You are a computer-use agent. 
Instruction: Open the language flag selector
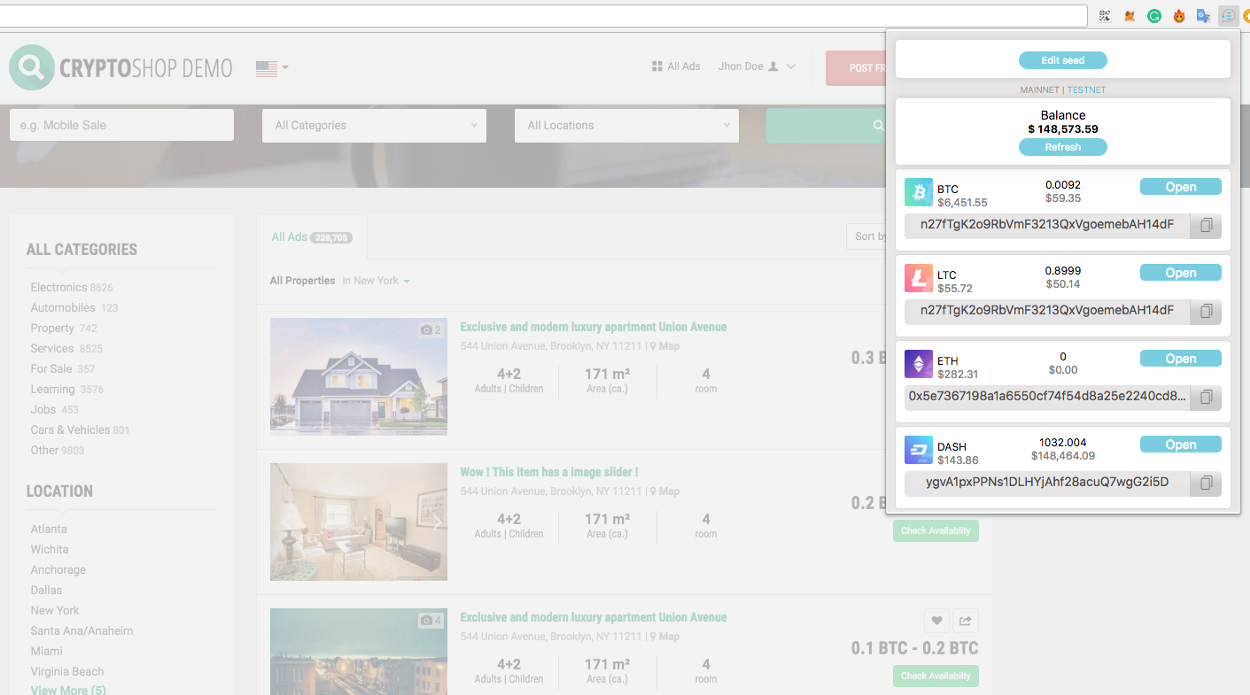[x=271, y=68]
